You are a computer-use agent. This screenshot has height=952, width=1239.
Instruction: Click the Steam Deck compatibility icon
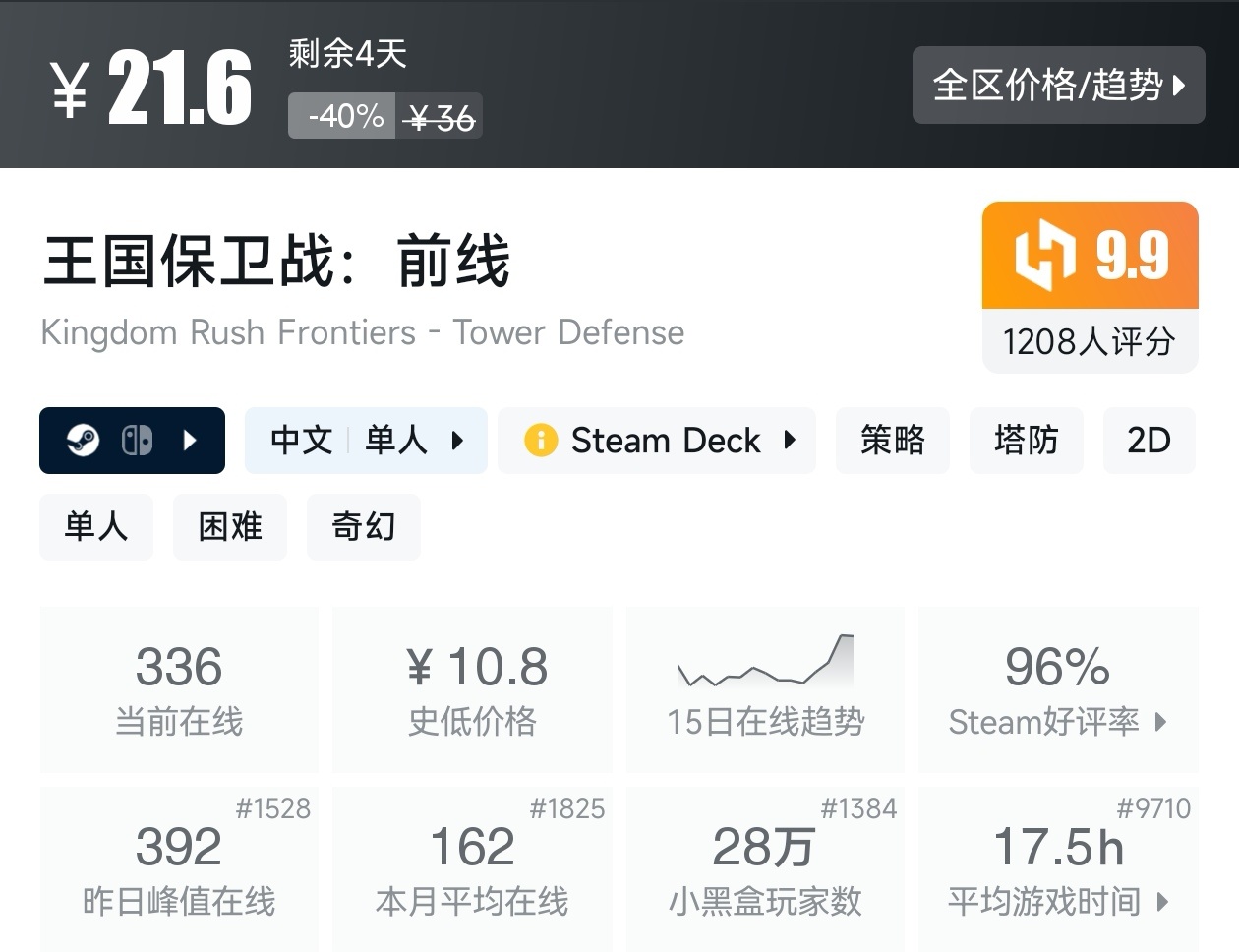543,440
